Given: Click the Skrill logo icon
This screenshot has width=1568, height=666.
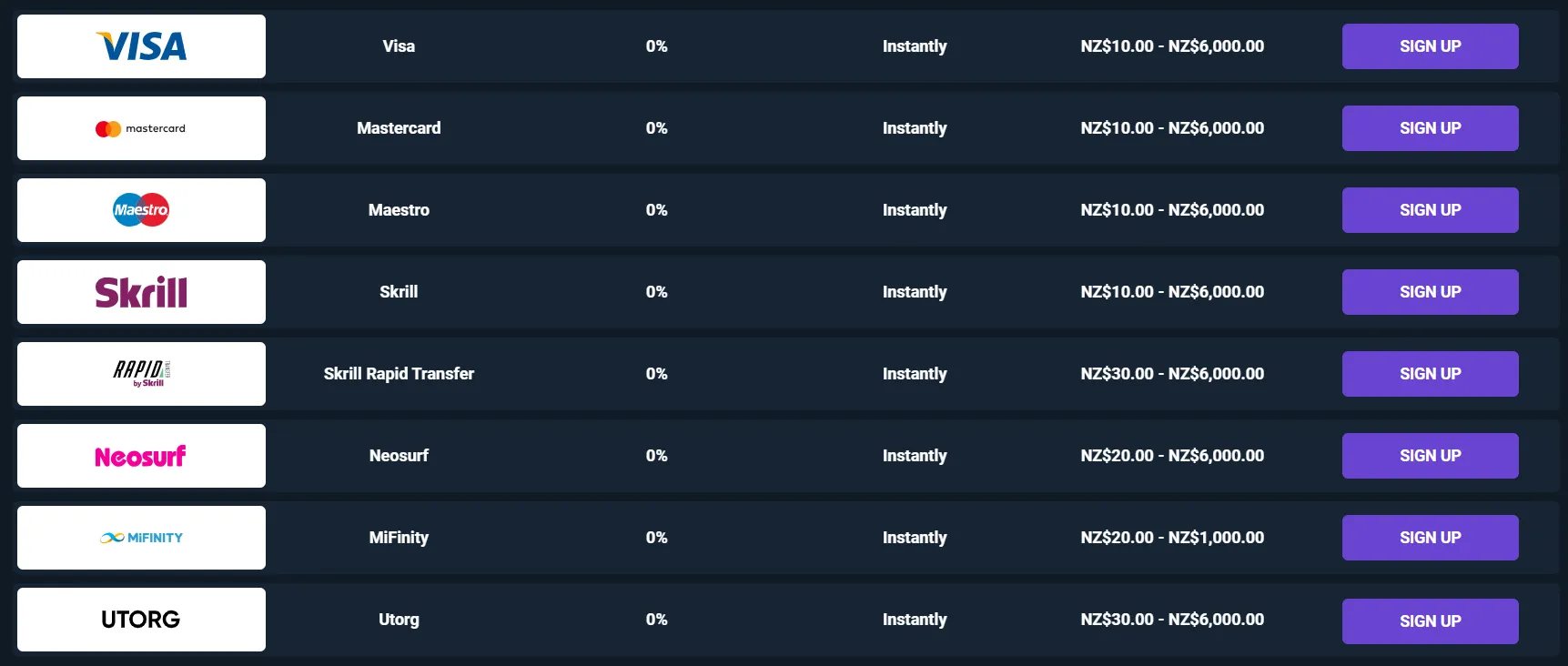Looking at the screenshot, I should 141,292.
